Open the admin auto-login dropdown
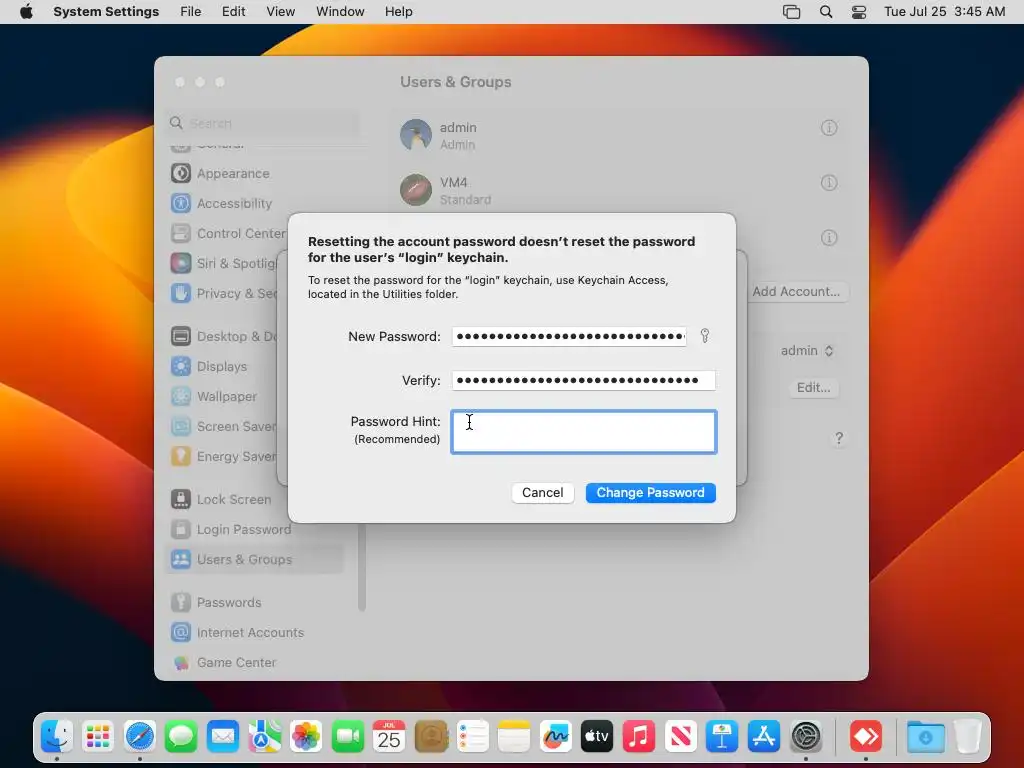The image size is (1024, 768). click(x=807, y=351)
